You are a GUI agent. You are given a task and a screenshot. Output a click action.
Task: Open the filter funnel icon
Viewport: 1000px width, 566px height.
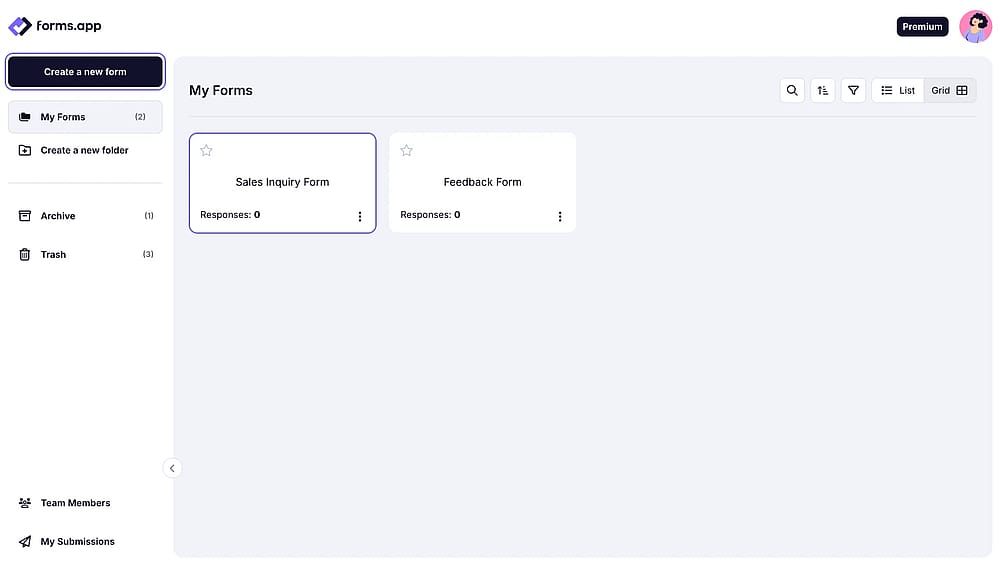pos(853,91)
